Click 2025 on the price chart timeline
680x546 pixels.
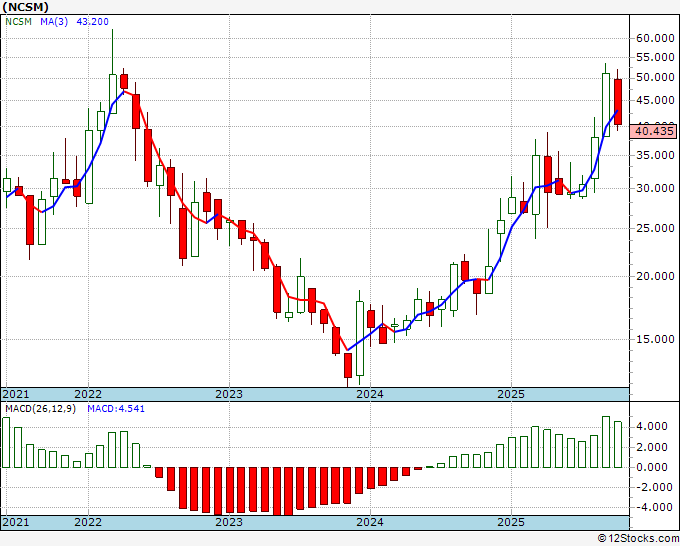[x=511, y=394]
